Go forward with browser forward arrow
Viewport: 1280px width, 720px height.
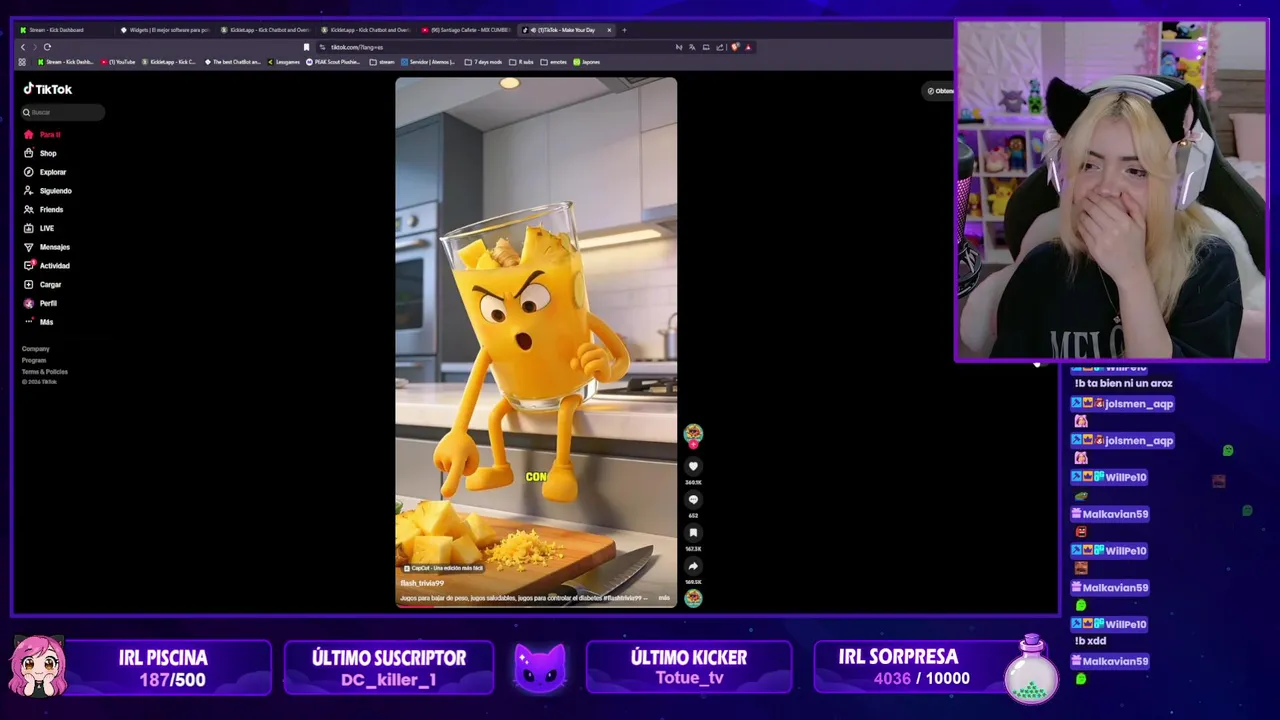point(34,47)
